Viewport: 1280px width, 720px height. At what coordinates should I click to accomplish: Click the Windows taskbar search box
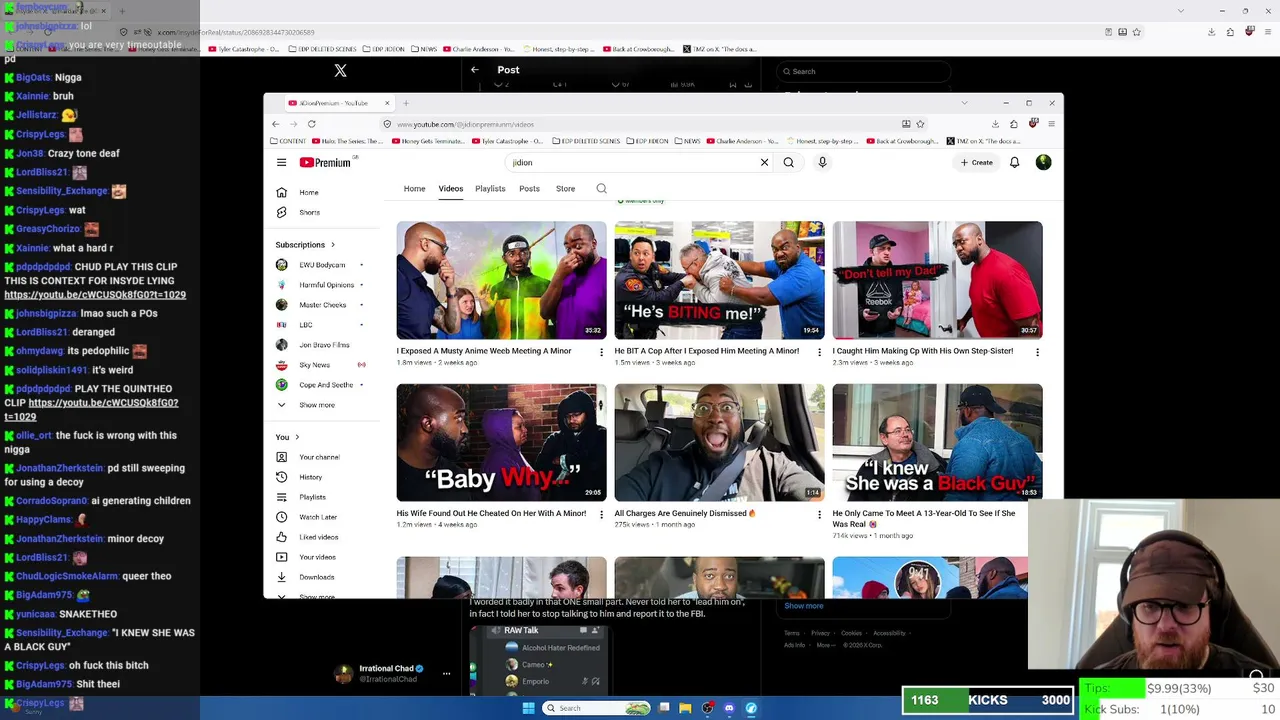click(x=597, y=708)
